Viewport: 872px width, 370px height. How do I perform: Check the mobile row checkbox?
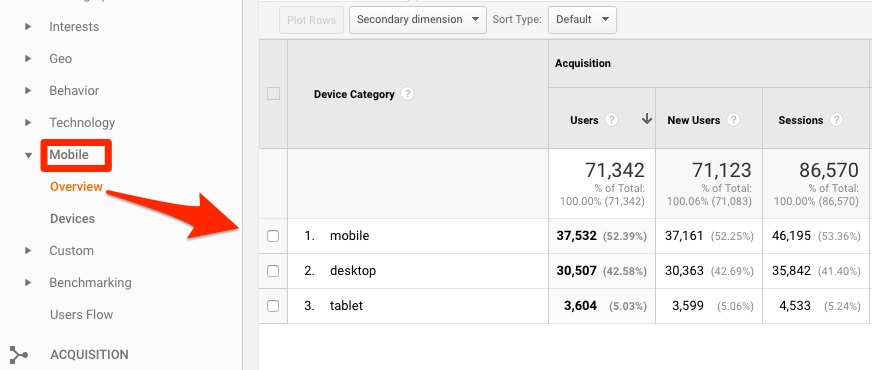pyautogui.click(x=273, y=236)
